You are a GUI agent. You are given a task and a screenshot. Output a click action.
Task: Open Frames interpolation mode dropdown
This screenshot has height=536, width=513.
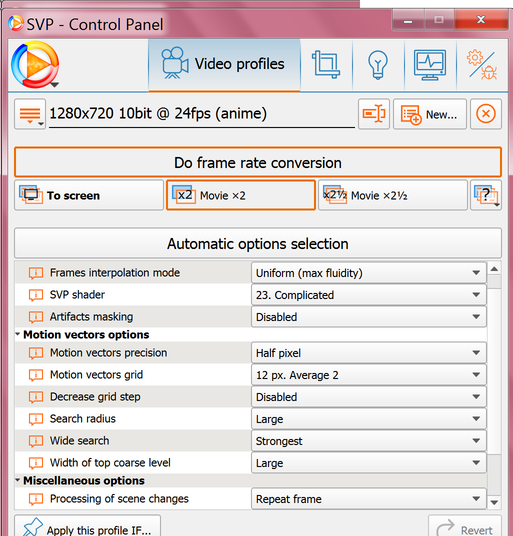[x=369, y=273]
